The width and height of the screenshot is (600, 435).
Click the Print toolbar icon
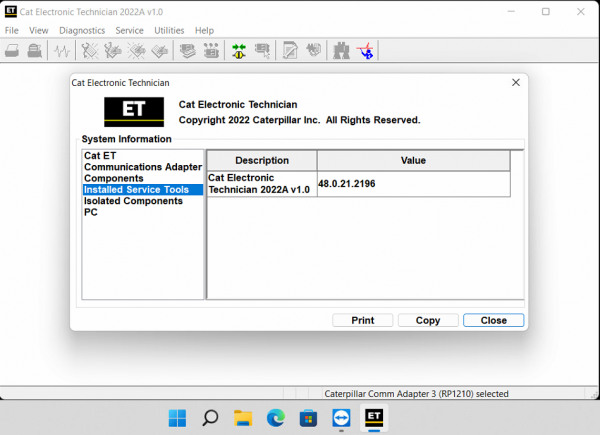[12, 51]
